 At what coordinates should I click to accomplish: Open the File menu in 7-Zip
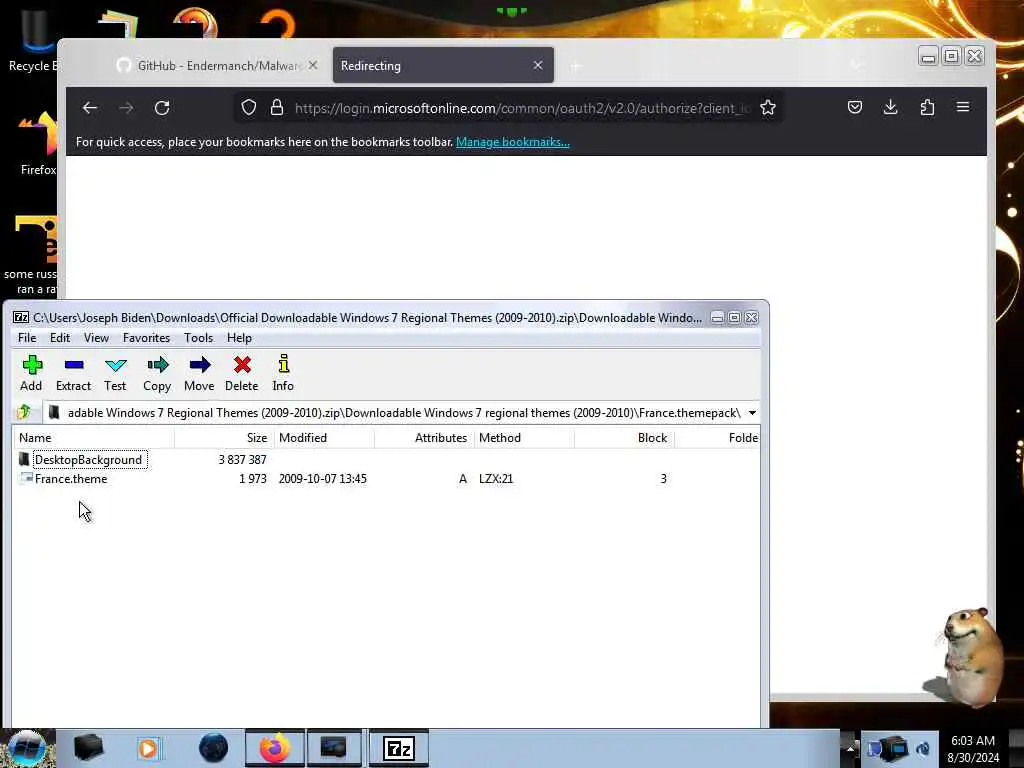coord(27,338)
